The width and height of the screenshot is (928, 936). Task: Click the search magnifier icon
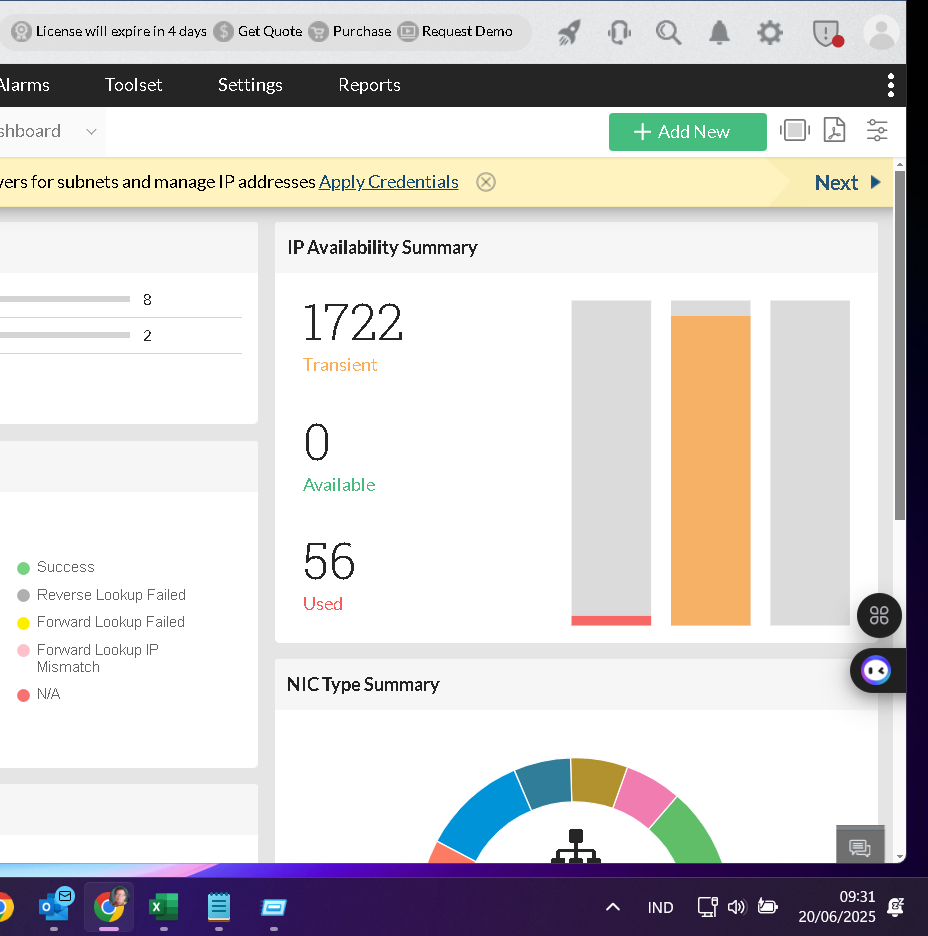(x=668, y=33)
